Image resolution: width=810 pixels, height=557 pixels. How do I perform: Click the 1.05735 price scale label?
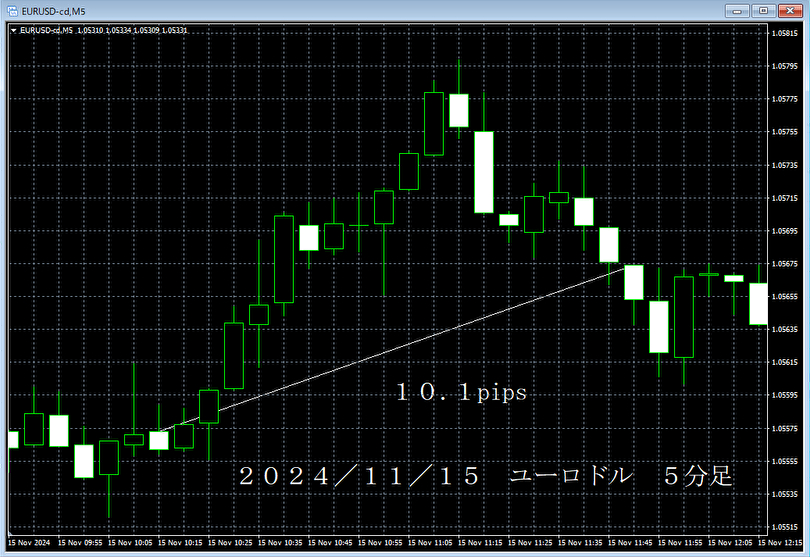(785, 165)
